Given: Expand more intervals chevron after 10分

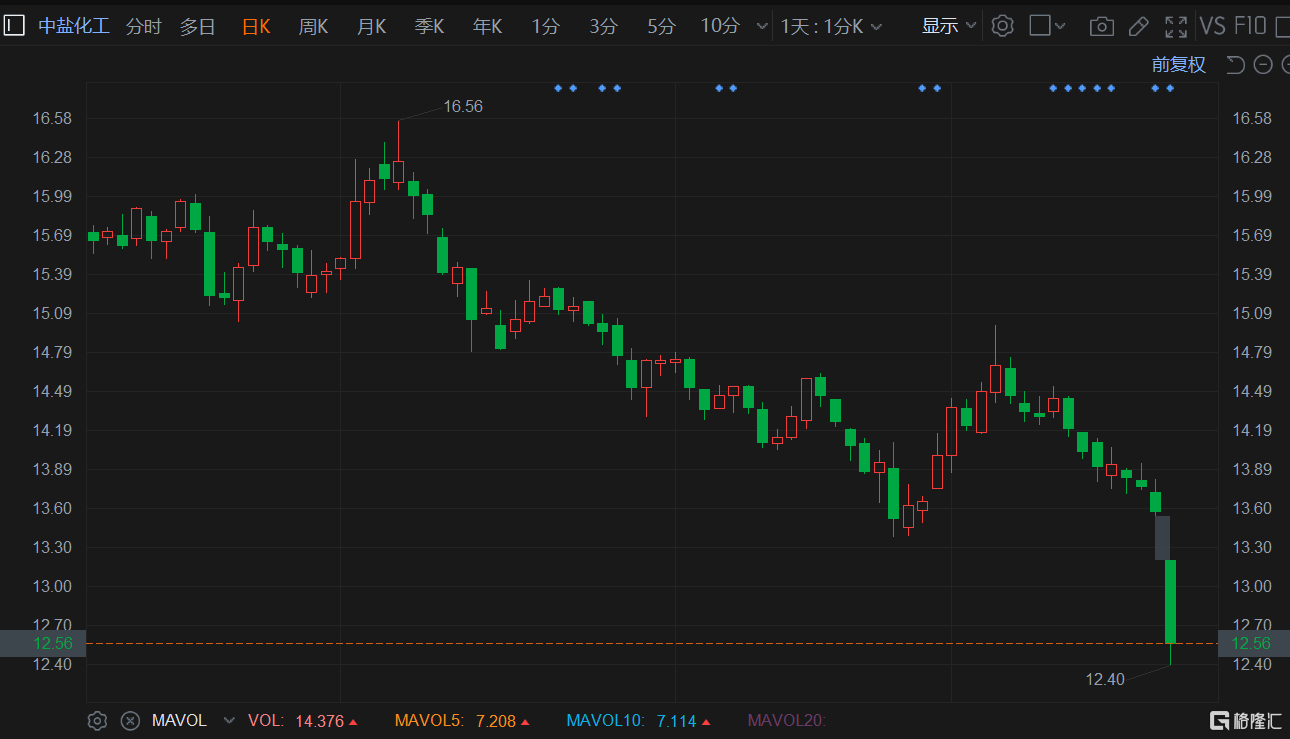Looking at the screenshot, I should 762,27.
